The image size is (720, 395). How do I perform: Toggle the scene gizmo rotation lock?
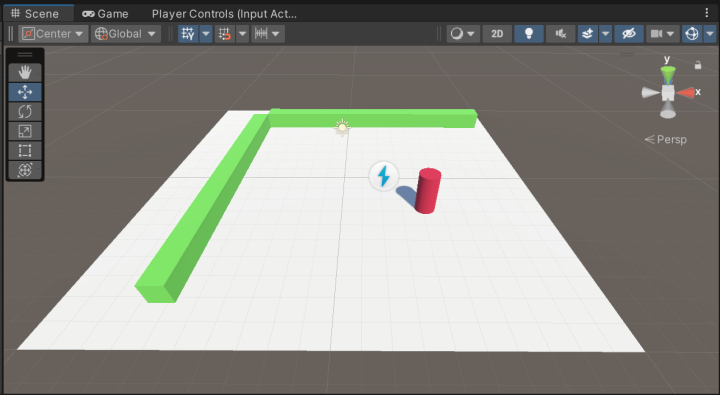(698, 65)
